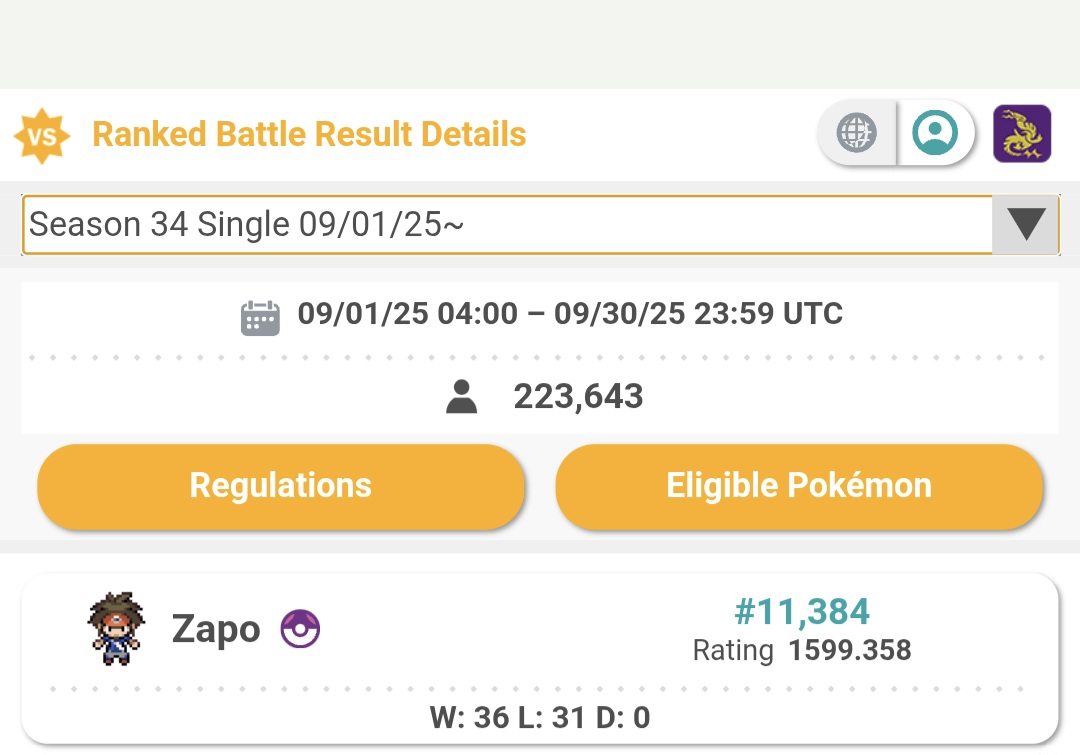The height and width of the screenshot is (755, 1080).
Task: Select the season date range text
Action: click(x=570, y=314)
